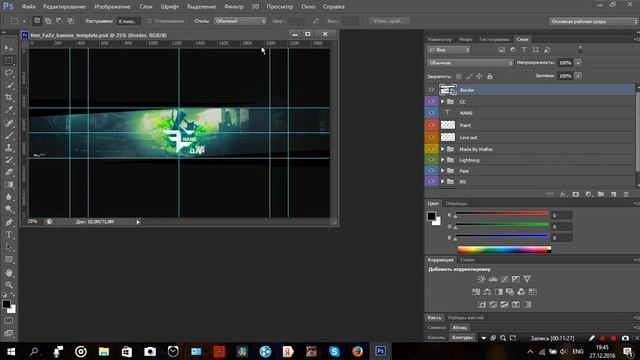Expand the BG group
640x360 pixels.
click(x=442, y=181)
